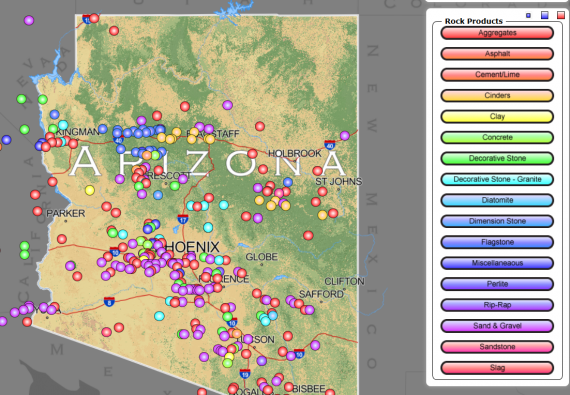570x395 pixels.
Task: Select the Concrete product button
Action: pos(497,138)
